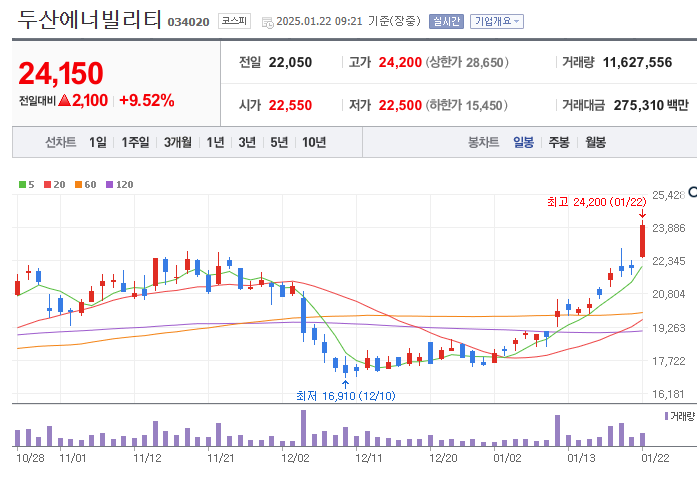Switch to the 주봉 weekly candle chart
Viewport: 697px width, 478px height.
(x=559, y=142)
